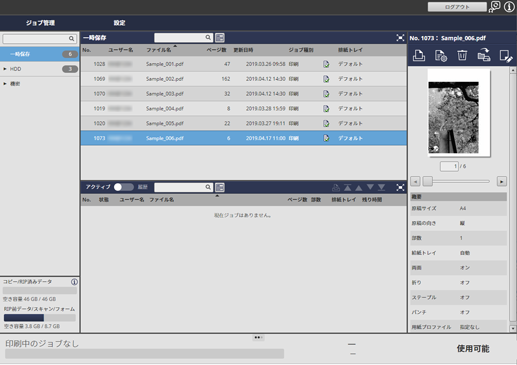This screenshot has height=365, width=517.
Task: Sort by the 更新日時 column header
Action: [243, 50]
